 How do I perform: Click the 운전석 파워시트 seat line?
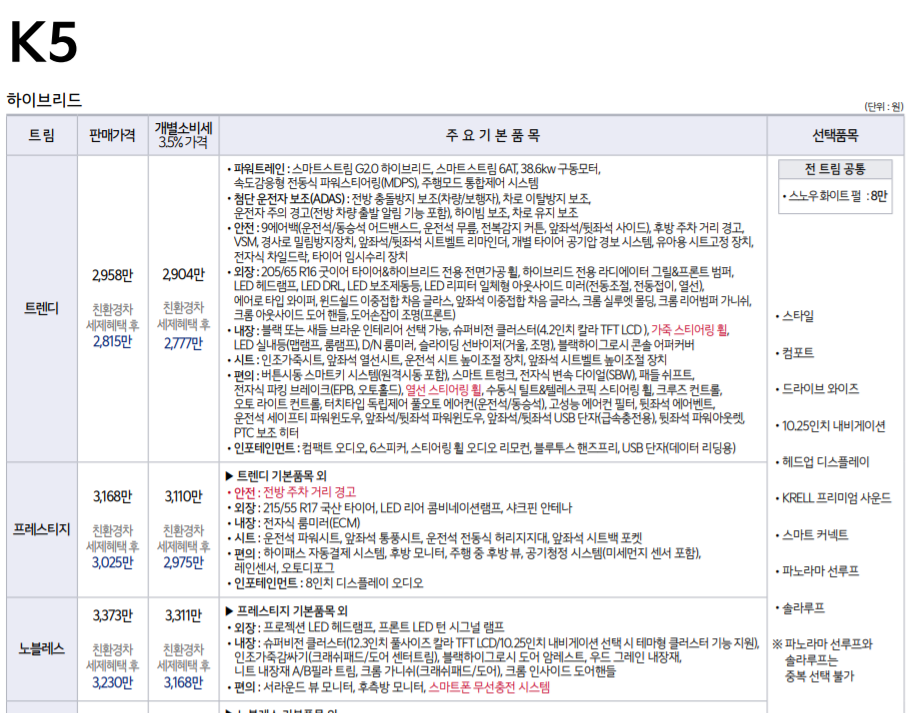(x=435, y=538)
